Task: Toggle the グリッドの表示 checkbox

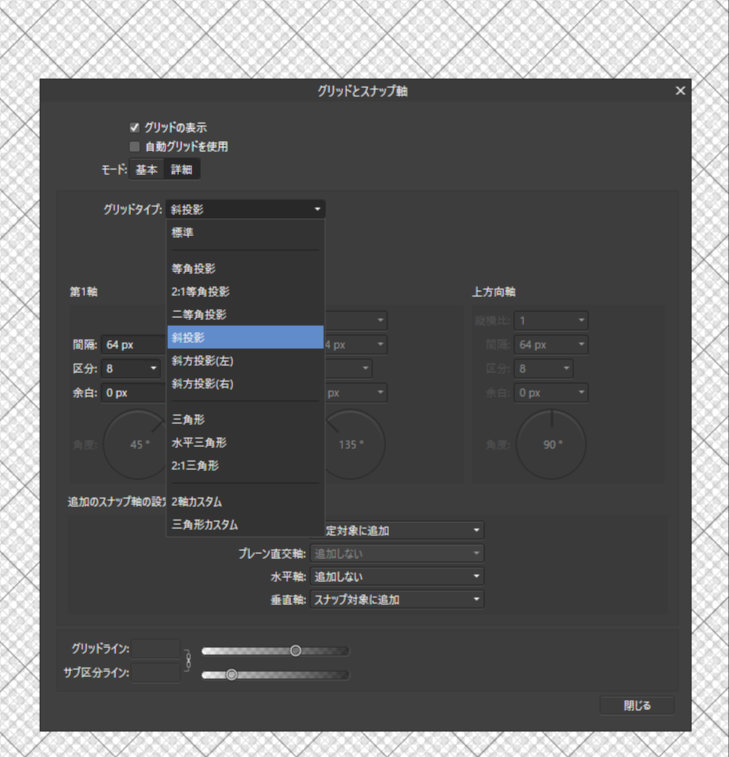Action: 135,128
